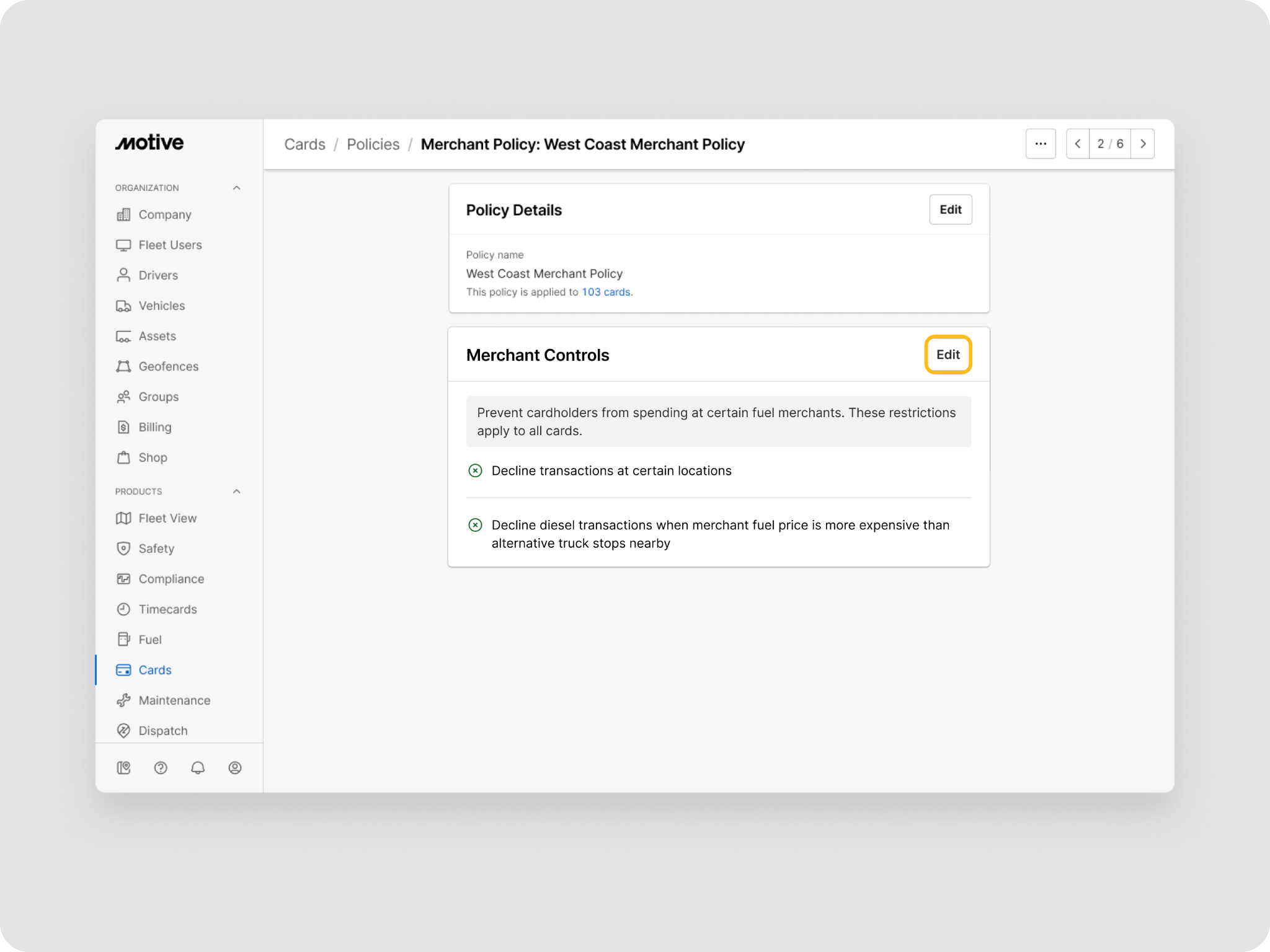The width and height of the screenshot is (1270, 952).
Task: Click the 'Policy Details' heading
Action: 514,210
